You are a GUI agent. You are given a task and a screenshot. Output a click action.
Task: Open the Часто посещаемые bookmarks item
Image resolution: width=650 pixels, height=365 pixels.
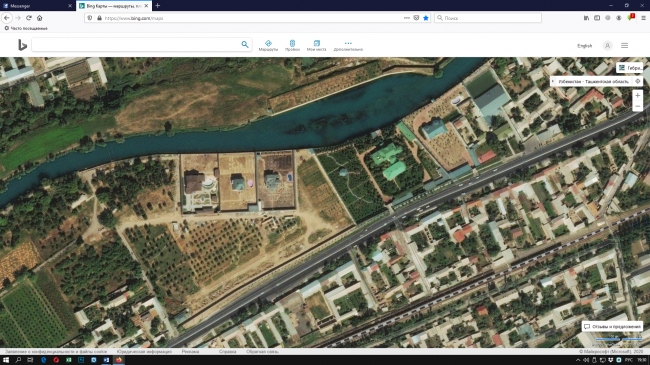pos(26,28)
